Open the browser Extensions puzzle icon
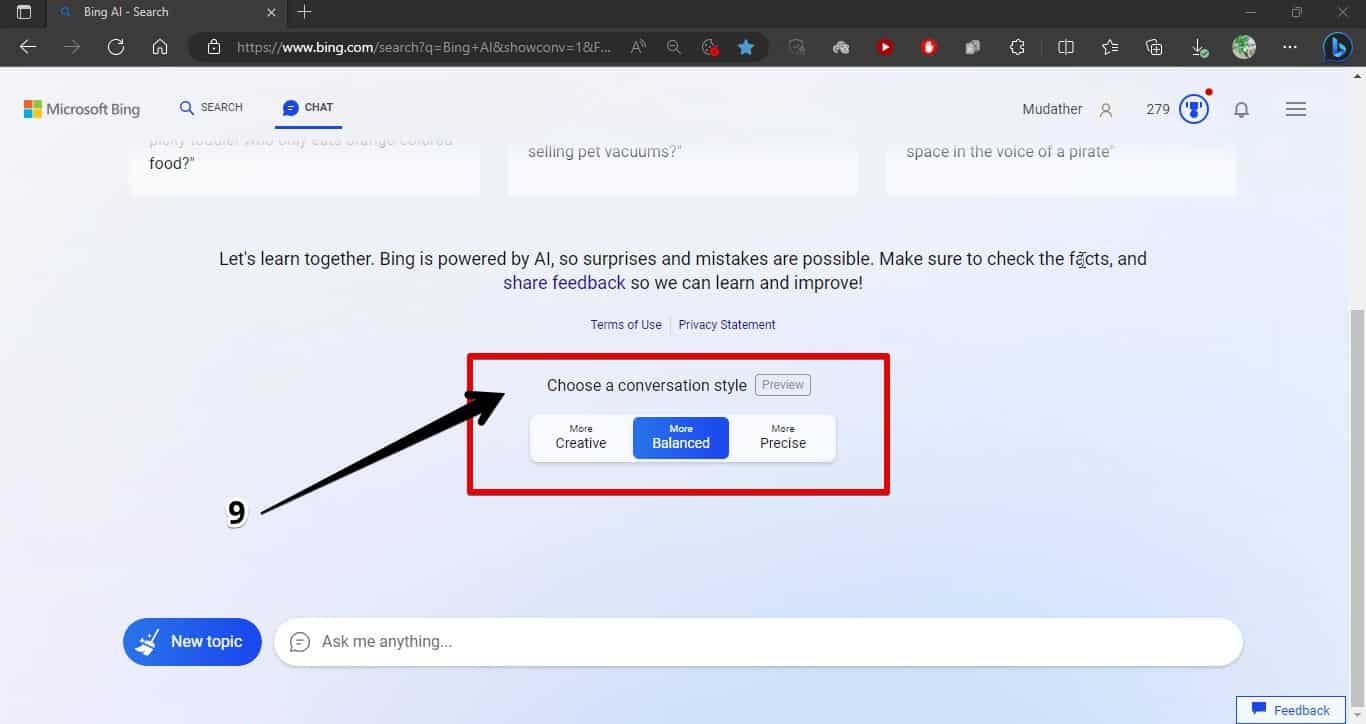Screen dimensions: 1366x724 [x=1017, y=47]
